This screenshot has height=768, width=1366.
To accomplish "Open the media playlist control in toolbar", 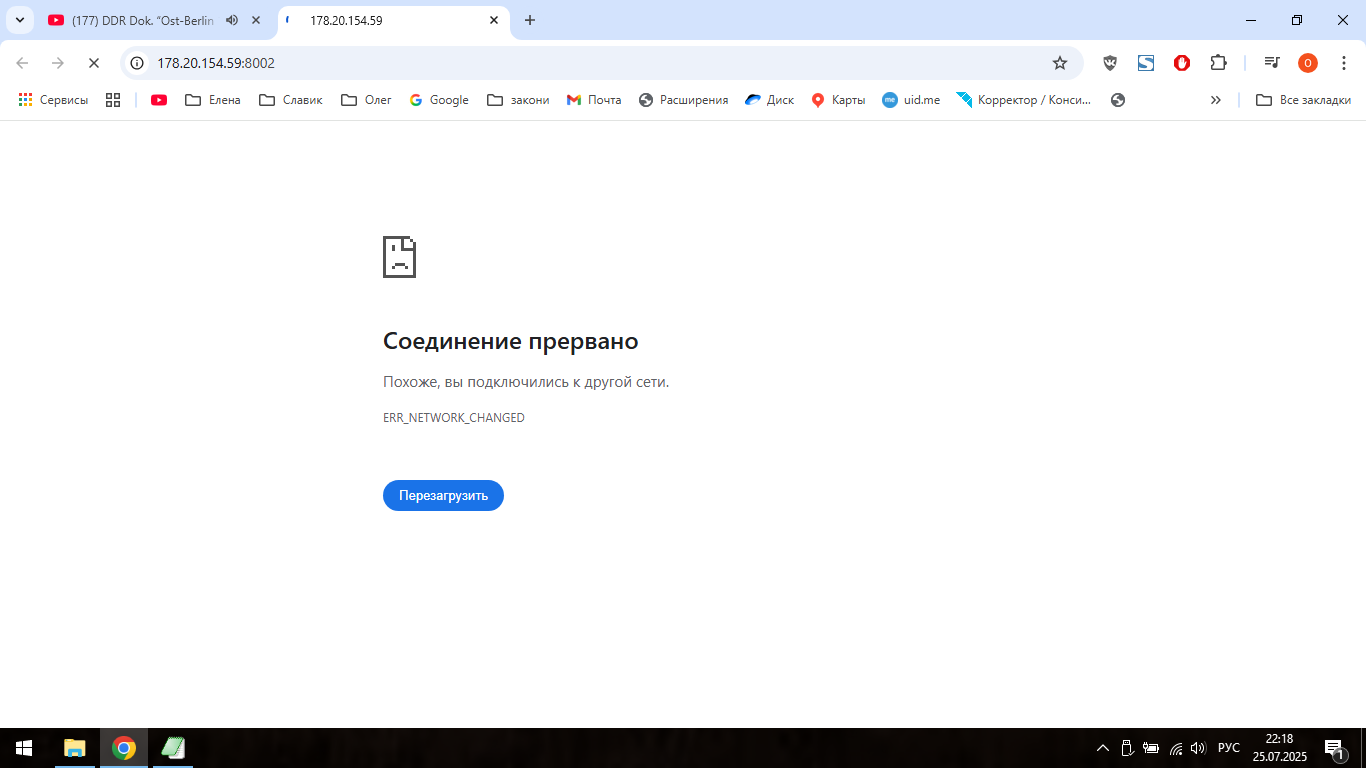I will 1272,62.
